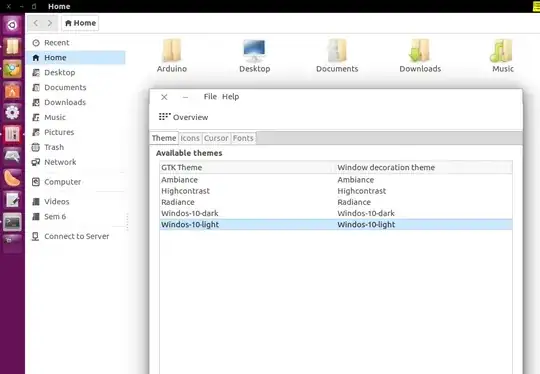
Task: Switch to the Fonts tab
Action: tap(243, 138)
